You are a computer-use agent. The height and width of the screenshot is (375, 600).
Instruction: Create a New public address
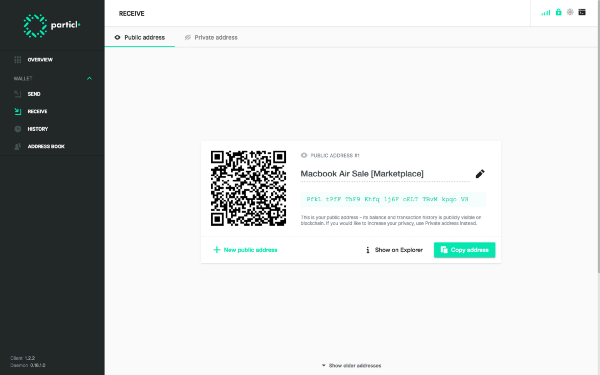click(245, 250)
